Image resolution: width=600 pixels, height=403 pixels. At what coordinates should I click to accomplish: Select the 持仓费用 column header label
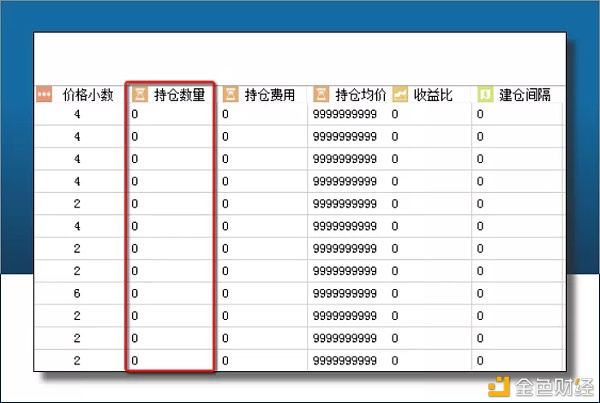tap(270, 94)
